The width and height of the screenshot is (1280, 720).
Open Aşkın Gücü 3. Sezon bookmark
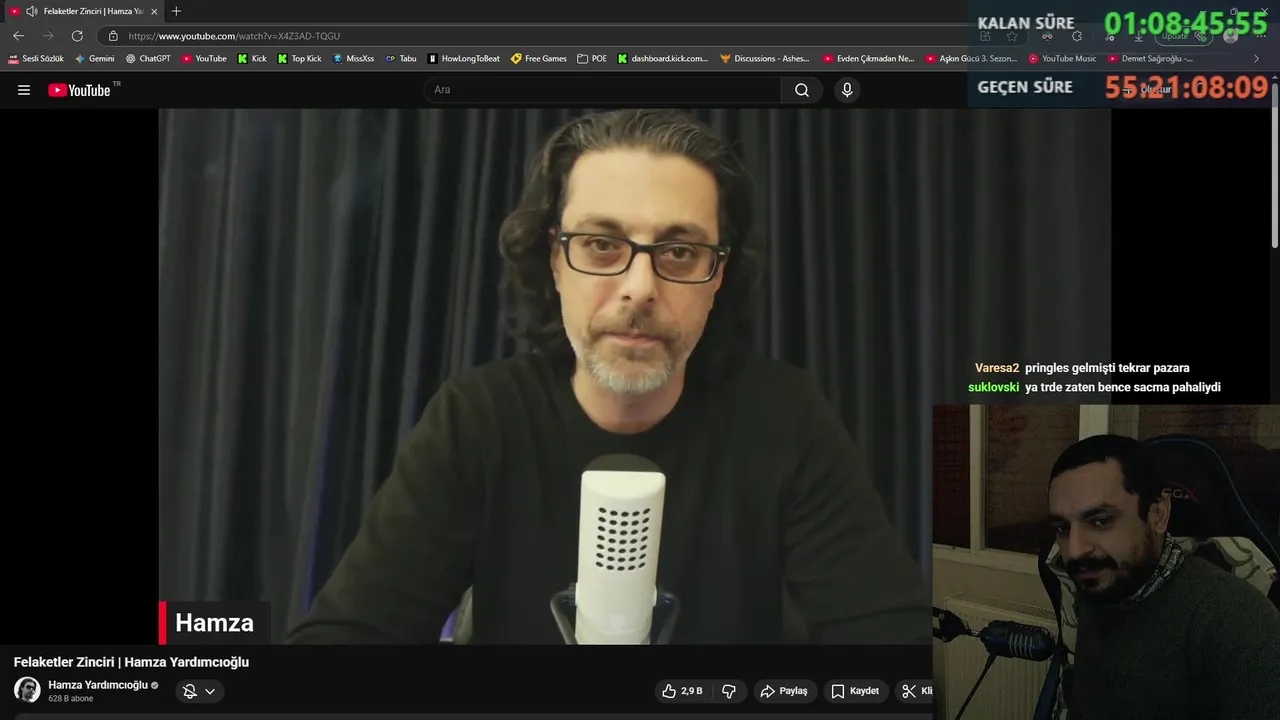click(972, 59)
